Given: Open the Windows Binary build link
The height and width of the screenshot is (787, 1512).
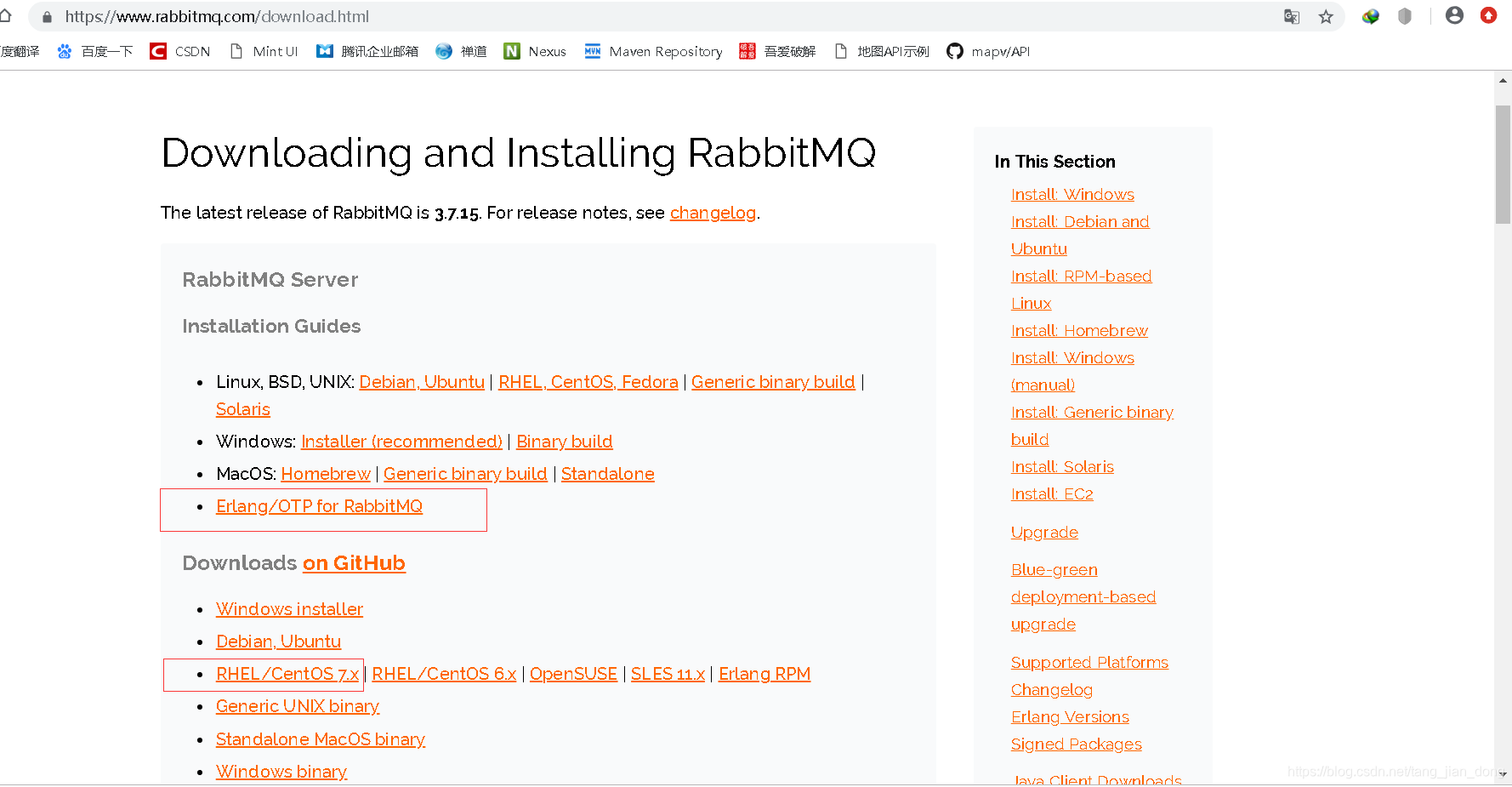Looking at the screenshot, I should (565, 442).
